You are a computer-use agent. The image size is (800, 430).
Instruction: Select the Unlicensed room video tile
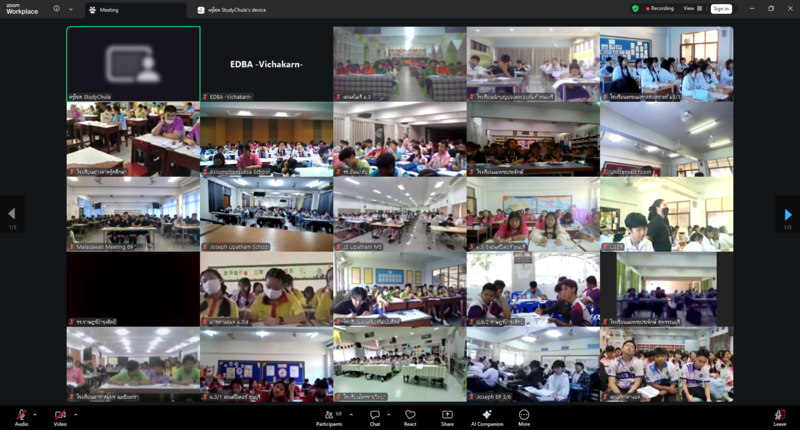(x=667, y=139)
